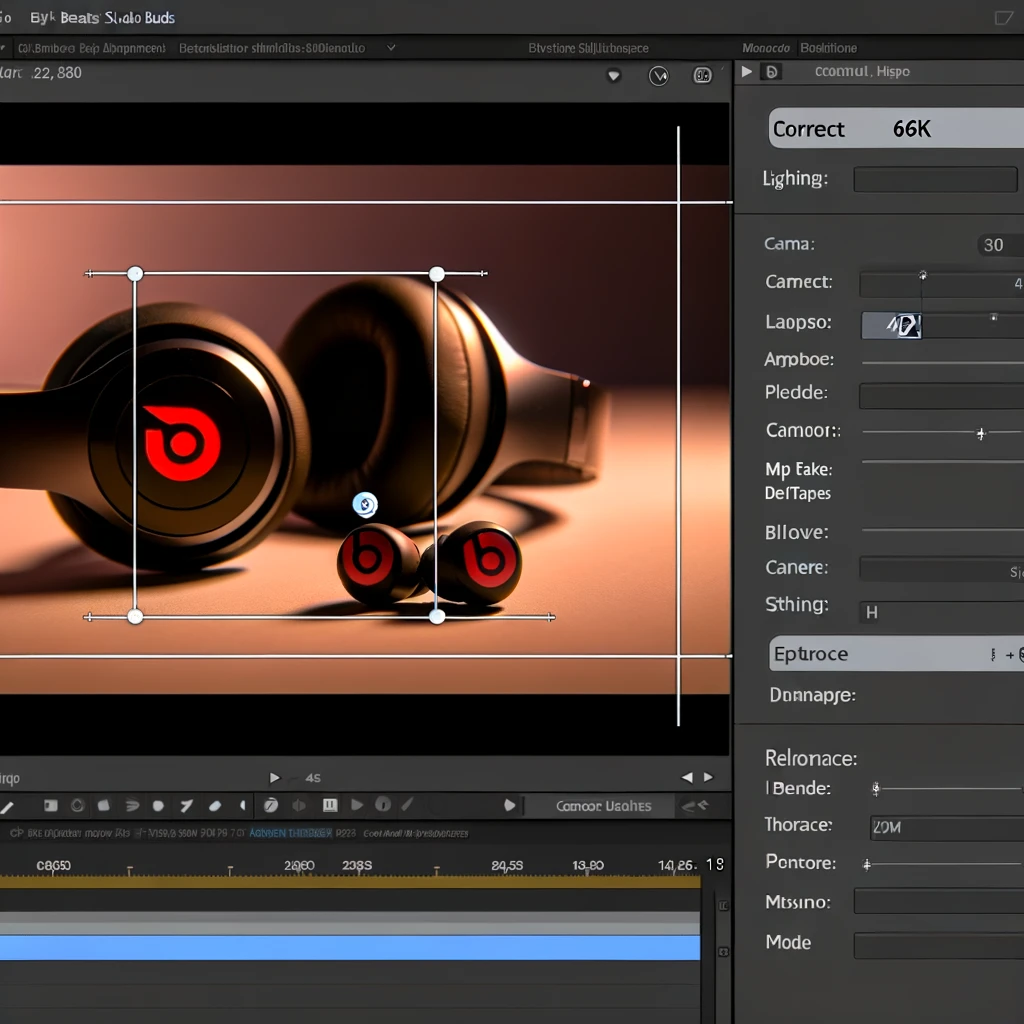Click the top-left transform handle on the viewer box
This screenshot has width=1024, height=1024.
pyautogui.click(x=135, y=274)
